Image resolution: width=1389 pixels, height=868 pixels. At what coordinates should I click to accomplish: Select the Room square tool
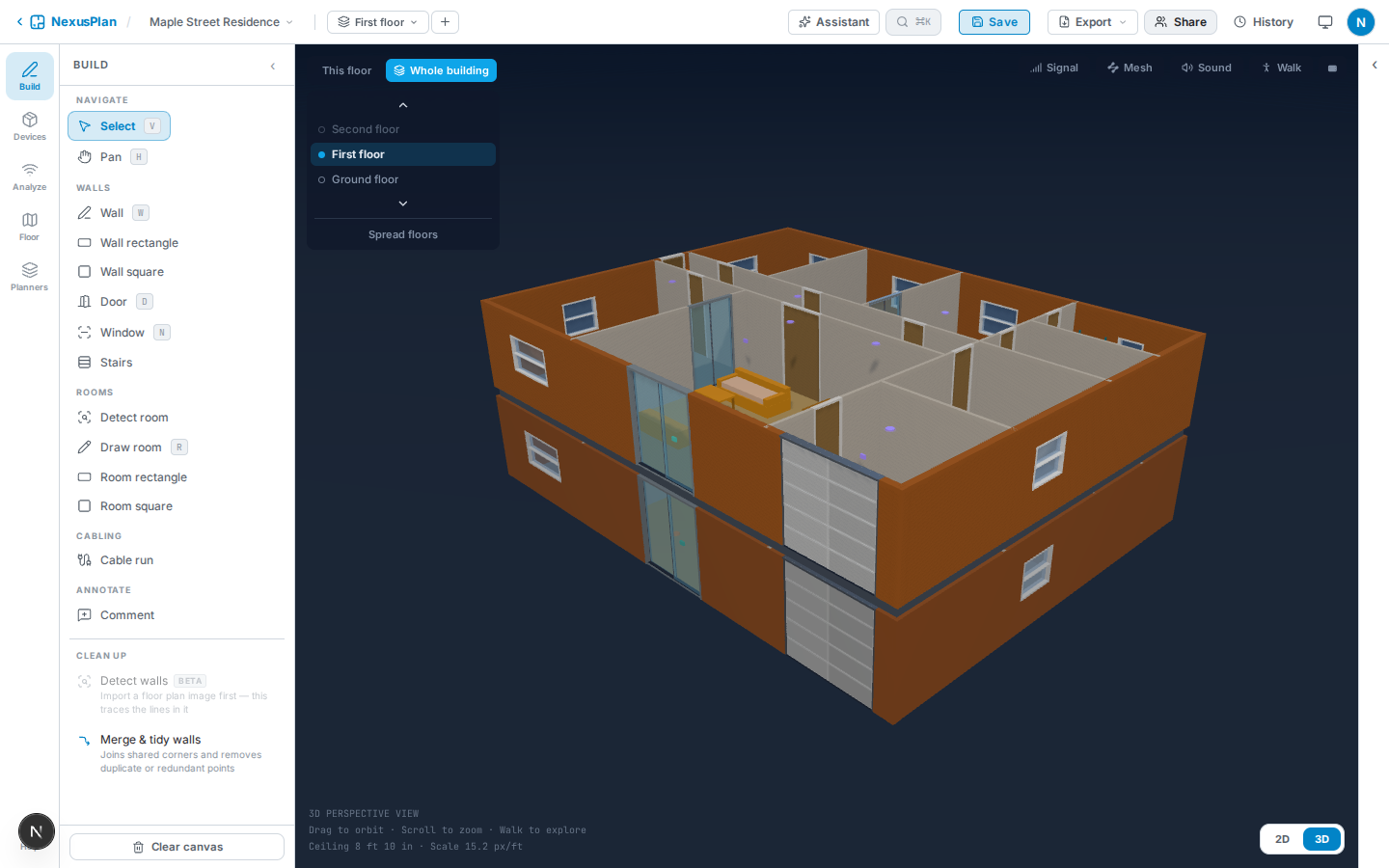tap(124, 506)
